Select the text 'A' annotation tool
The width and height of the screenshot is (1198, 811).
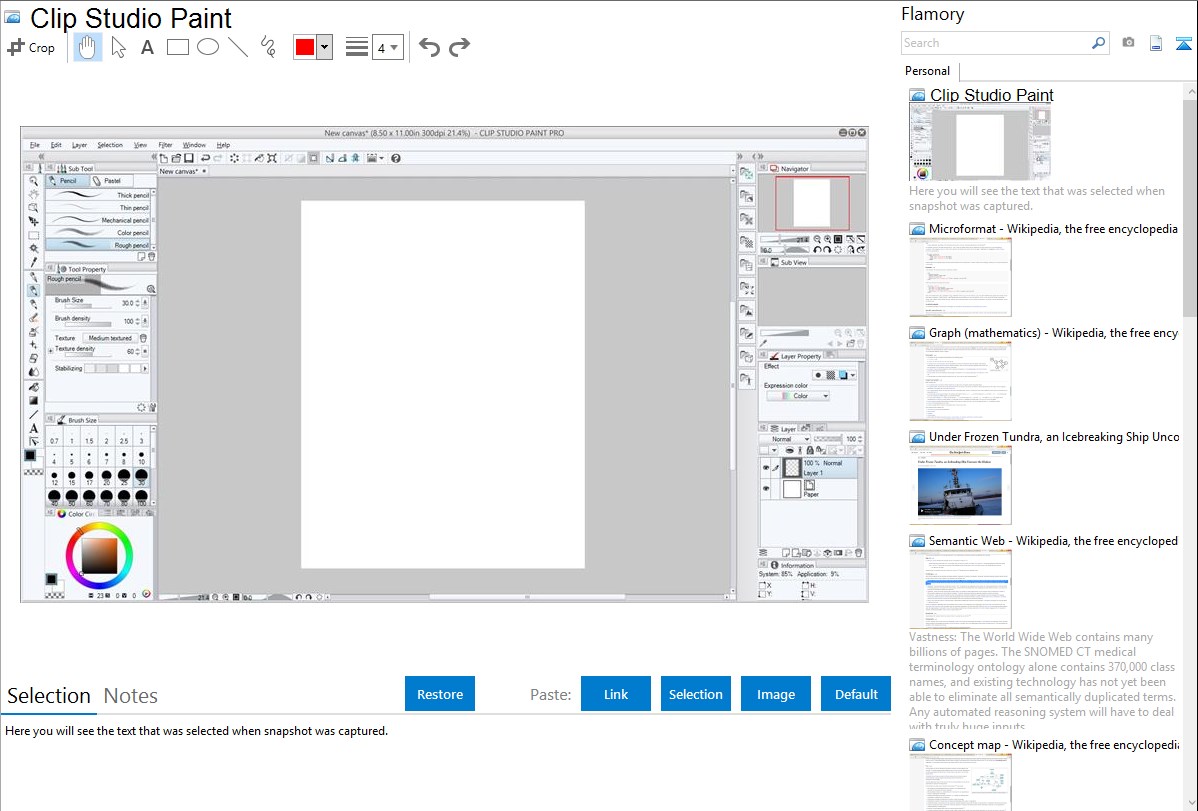click(147, 47)
